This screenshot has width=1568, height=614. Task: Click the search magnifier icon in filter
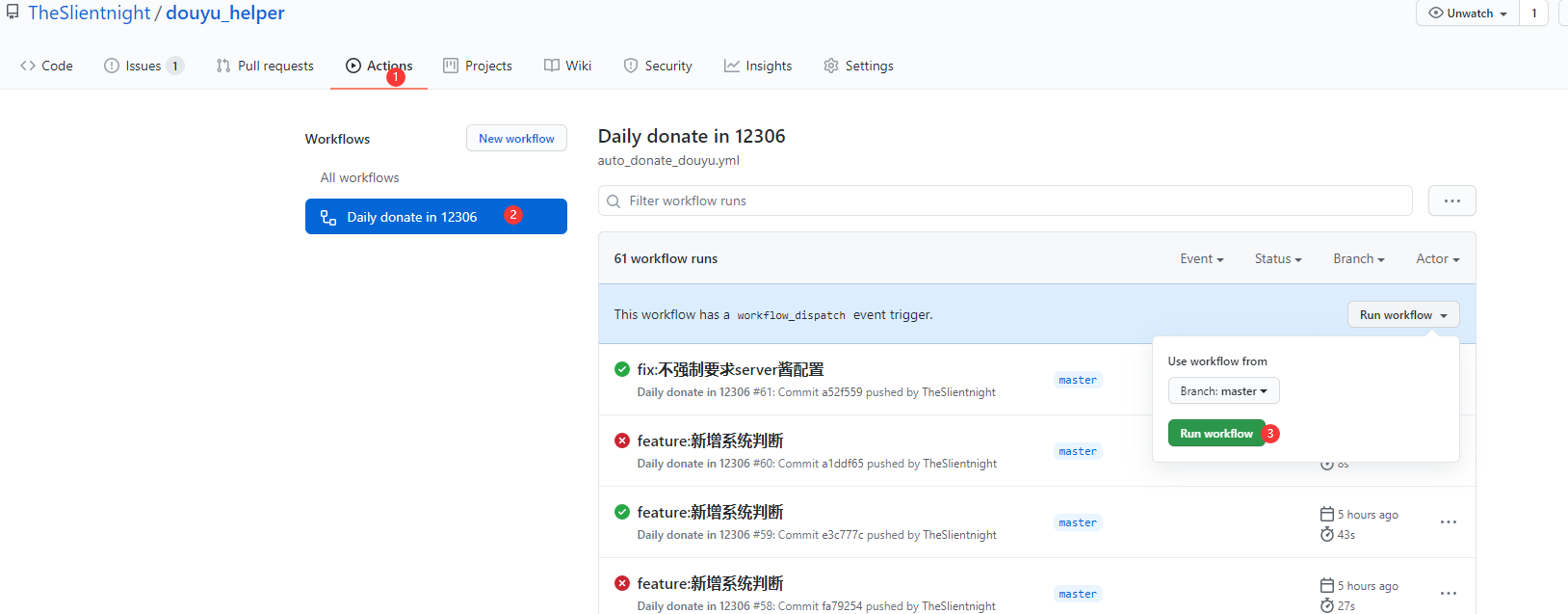point(614,201)
